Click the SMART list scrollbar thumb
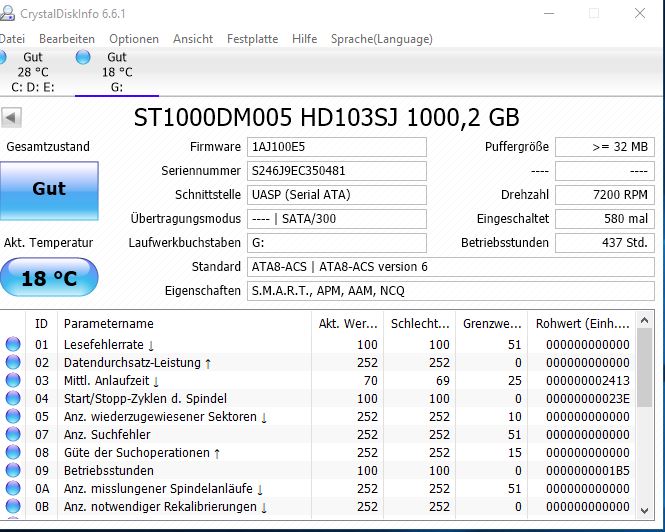This screenshot has height=532, width=665. [x=645, y=367]
